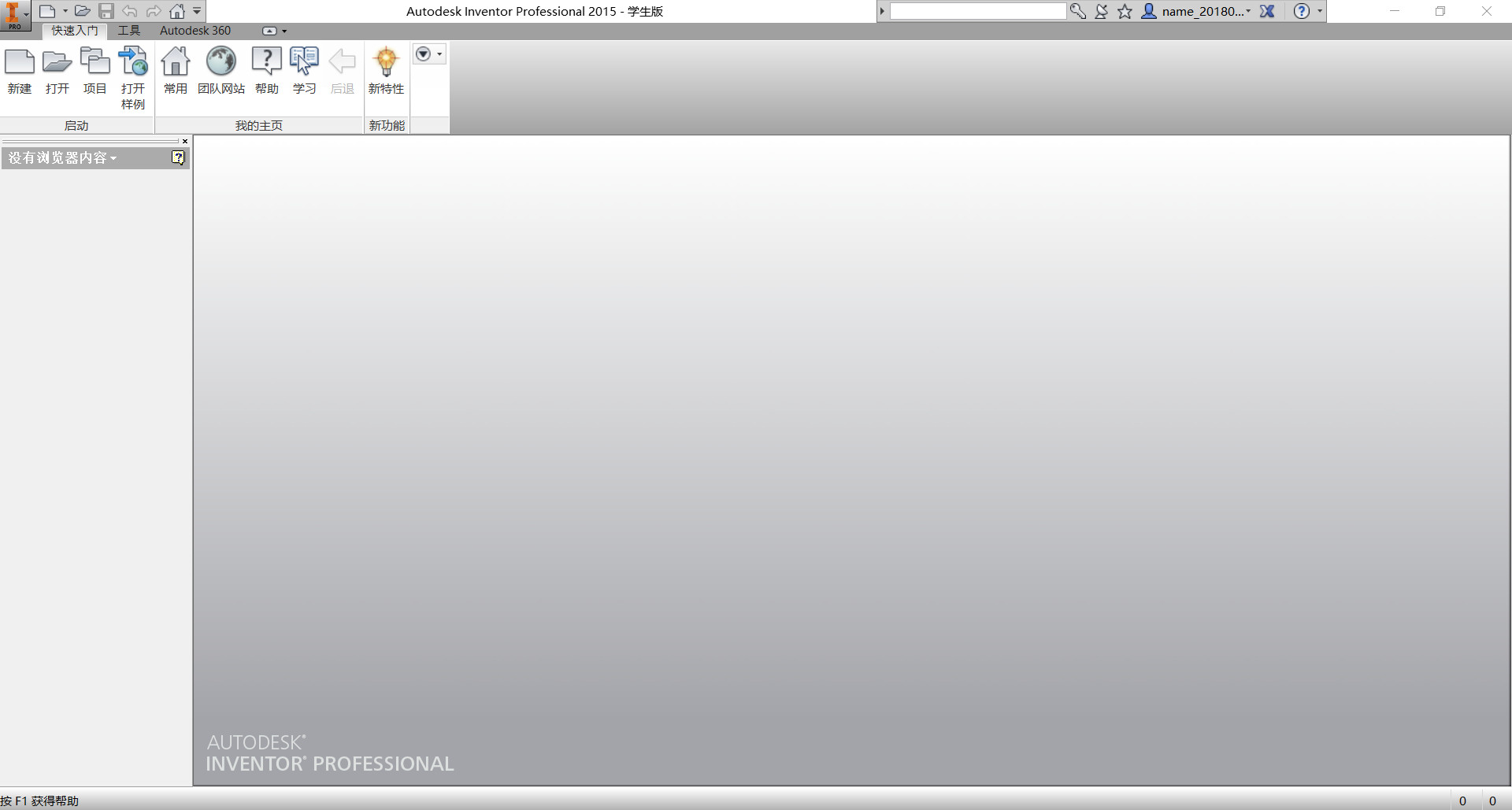
Task: Switch to the Autodesk 360 ribbon tab
Action: coord(195,31)
